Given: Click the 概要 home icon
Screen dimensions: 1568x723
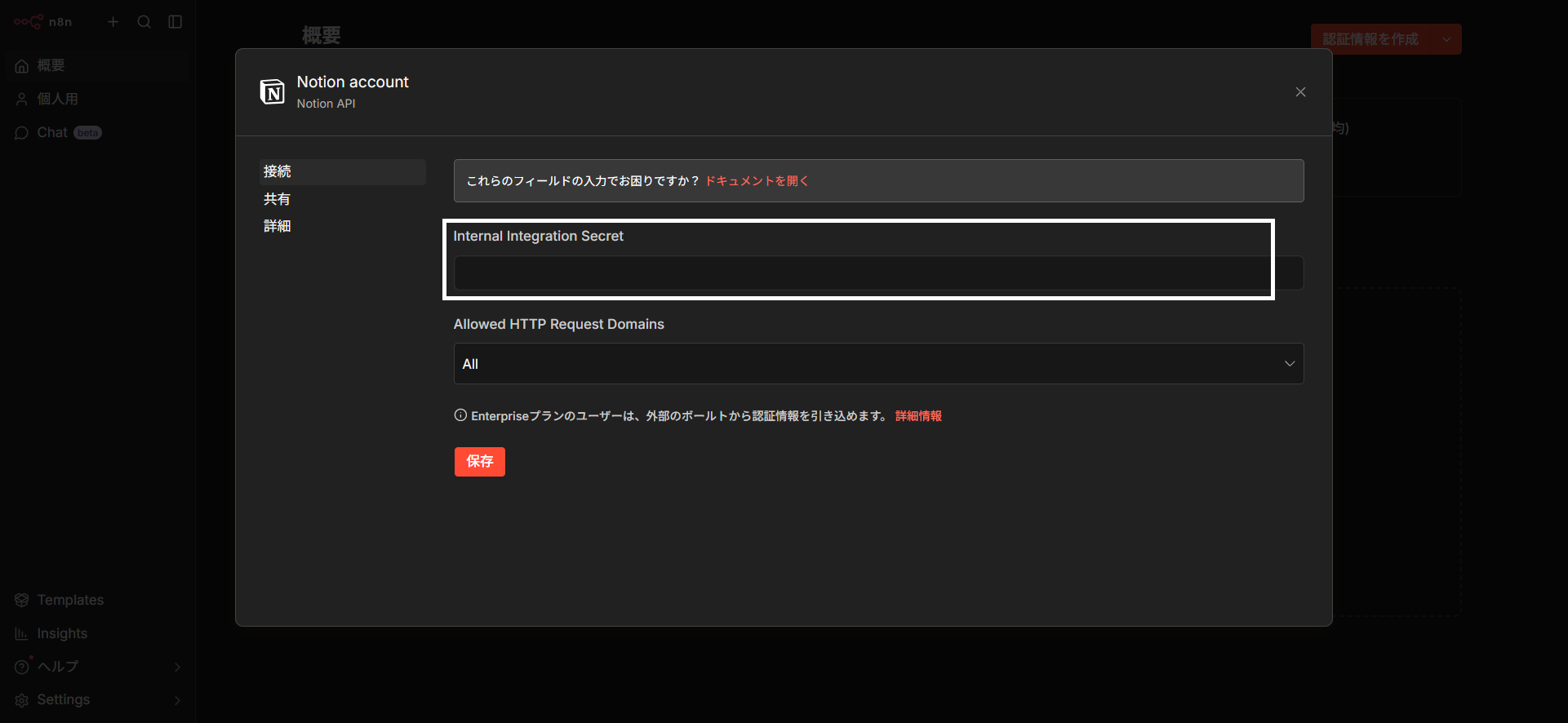Looking at the screenshot, I should click(x=22, y=66).
